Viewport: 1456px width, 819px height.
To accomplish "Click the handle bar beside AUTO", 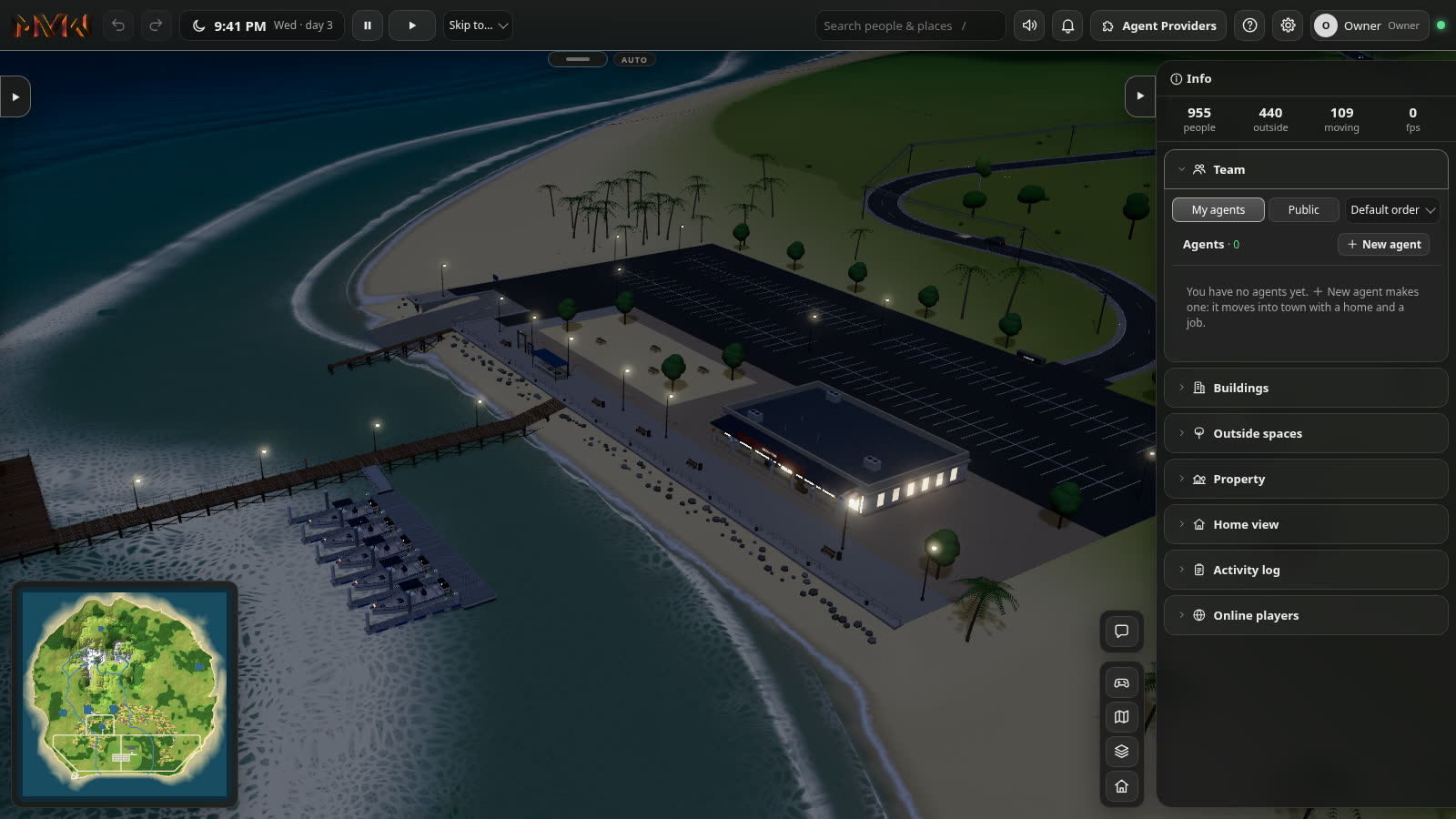I will [x=578, y=60].
